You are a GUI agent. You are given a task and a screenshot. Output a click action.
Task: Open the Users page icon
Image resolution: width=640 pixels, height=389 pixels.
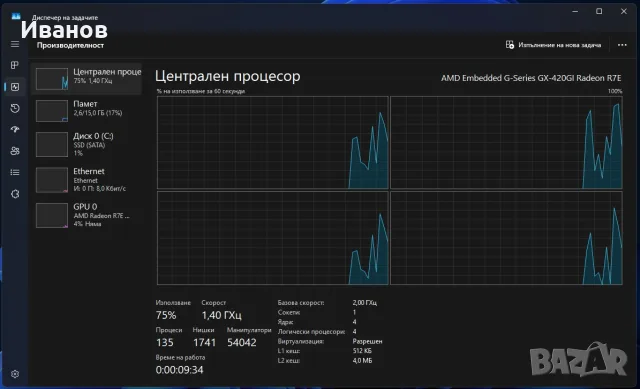pyautogui.click(x=15, y=151)
